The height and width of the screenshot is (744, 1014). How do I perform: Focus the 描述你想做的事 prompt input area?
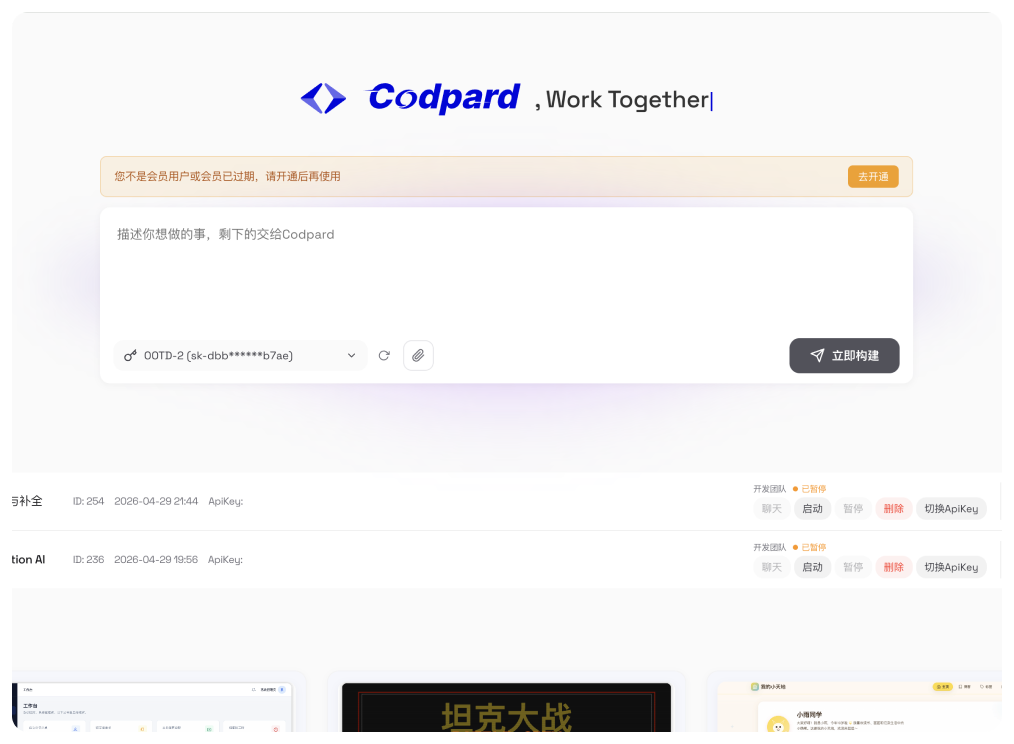click(x=506, y=272)
